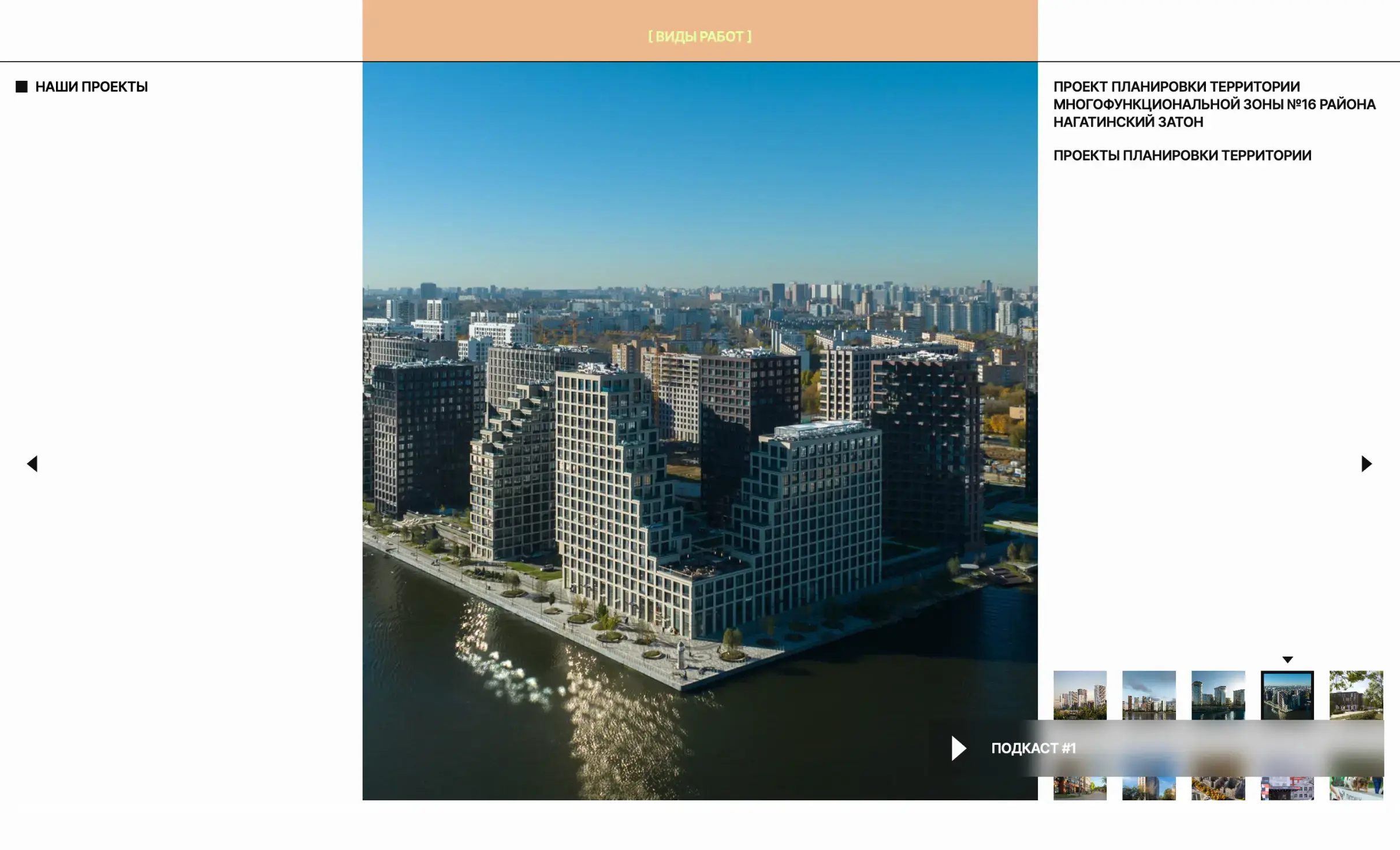
Task: Select first thumbnail with multicolored towers
Action: (x=1079, y=695)
